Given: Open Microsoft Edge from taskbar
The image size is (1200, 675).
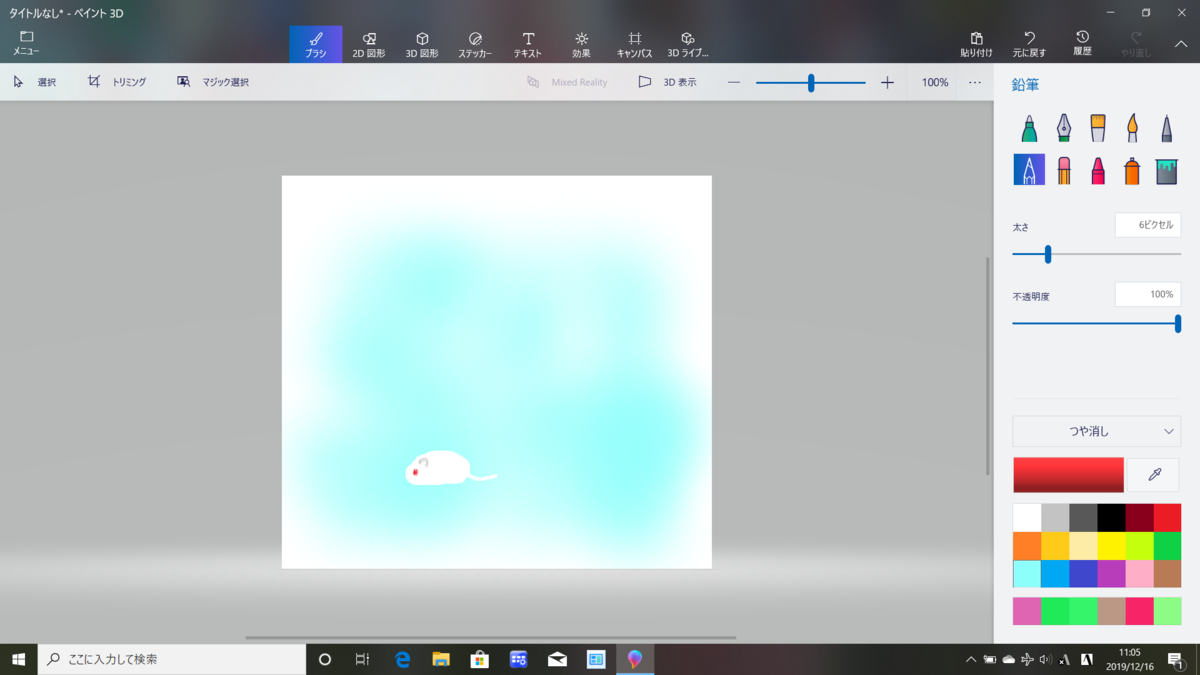Looking at the screenshot, I should (403, 659).
